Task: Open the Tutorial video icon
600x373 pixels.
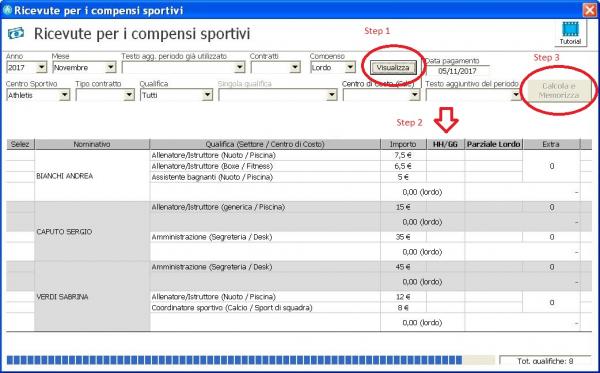Action: click(x=570, y=33)
